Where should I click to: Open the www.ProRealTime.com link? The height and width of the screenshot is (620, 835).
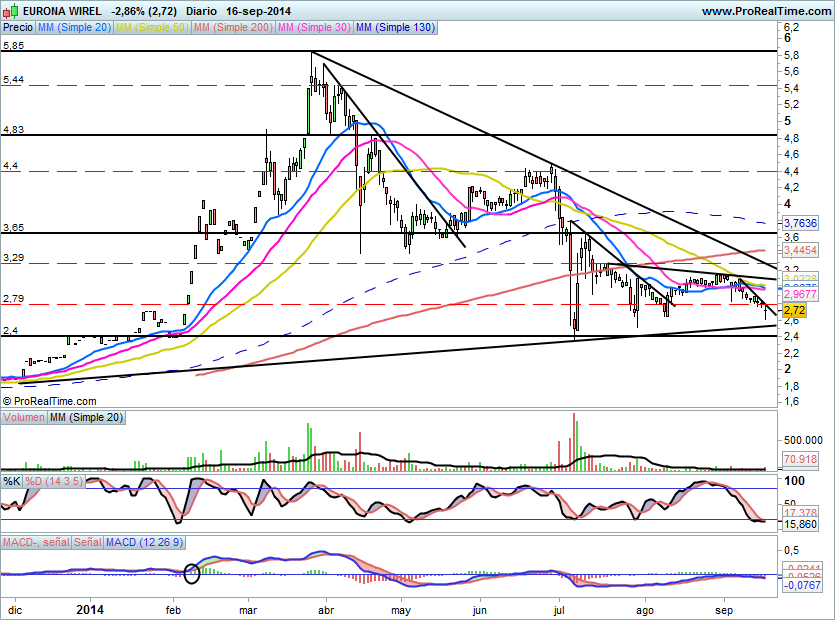[x=766, y=11]
